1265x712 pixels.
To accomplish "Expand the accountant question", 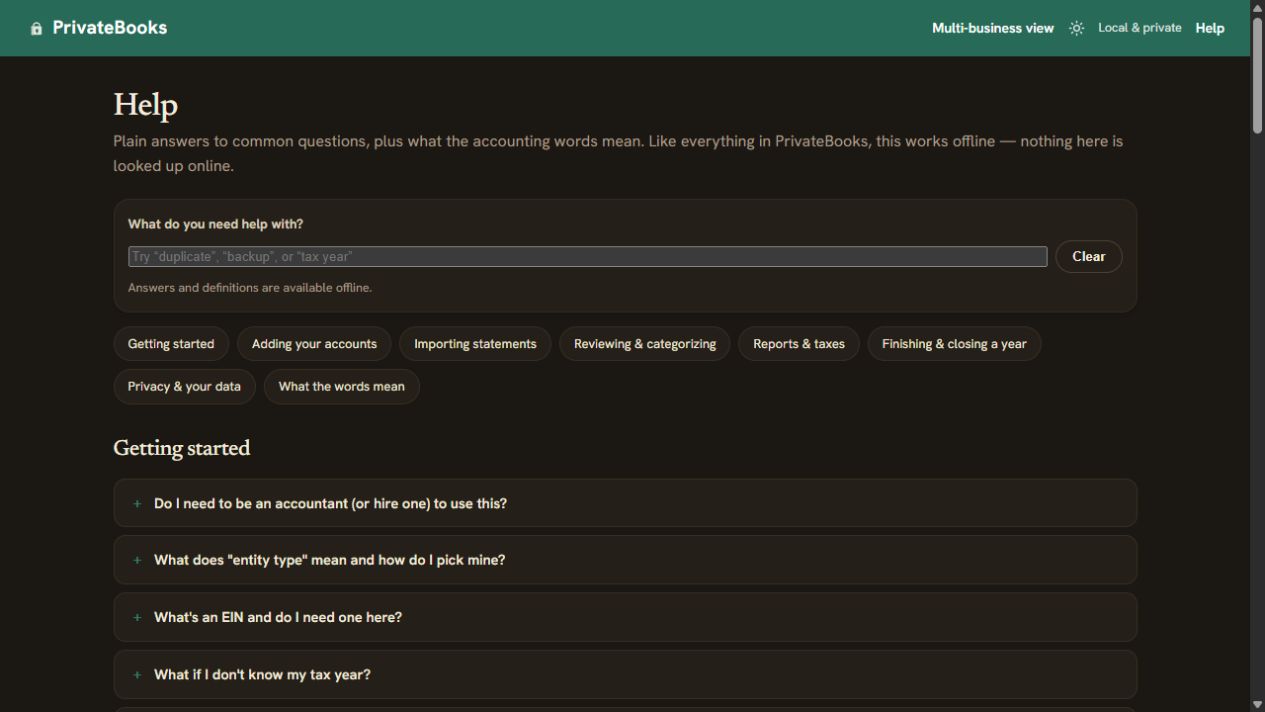I will (625, 503).
